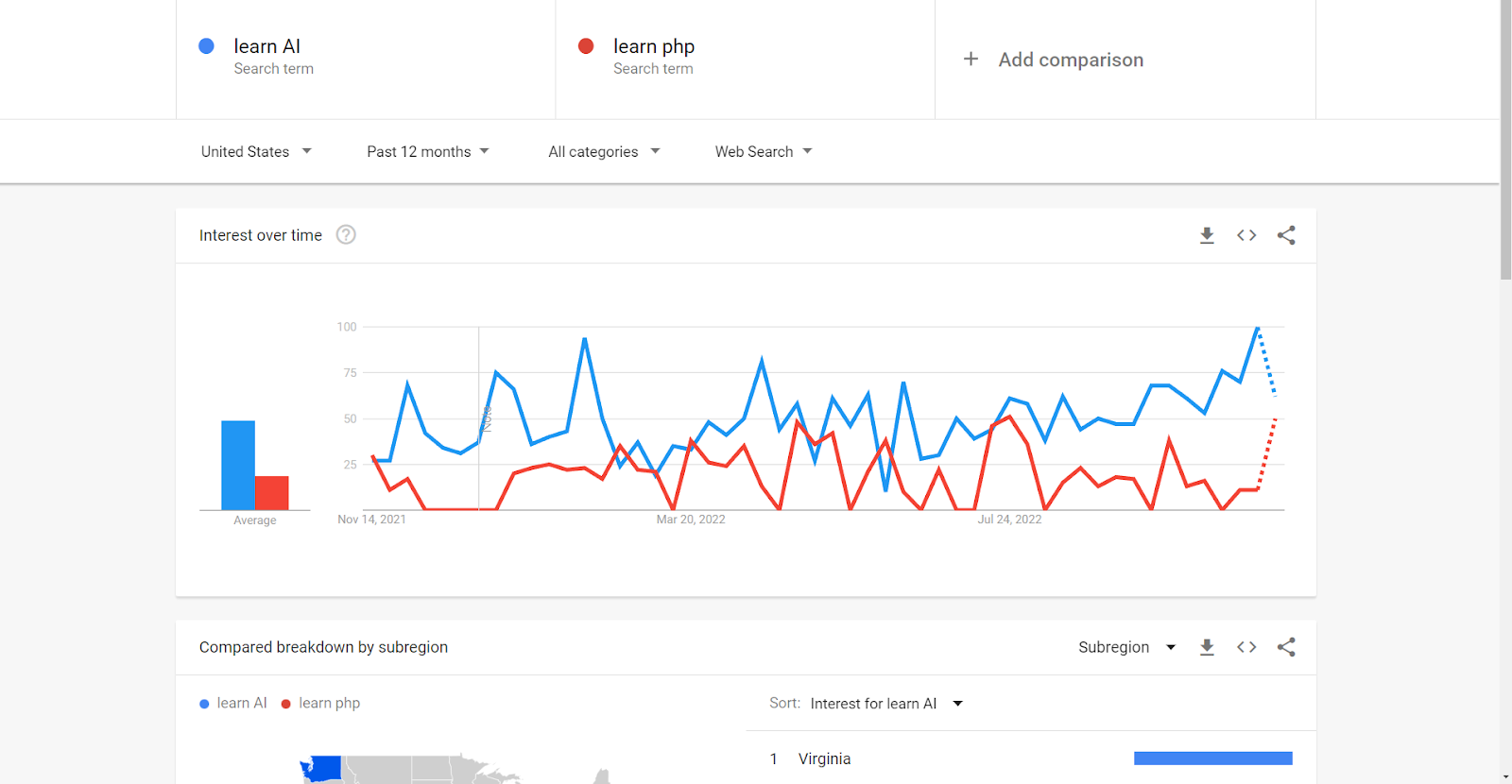Click the blue learn AI color dot

coord(206,46)
